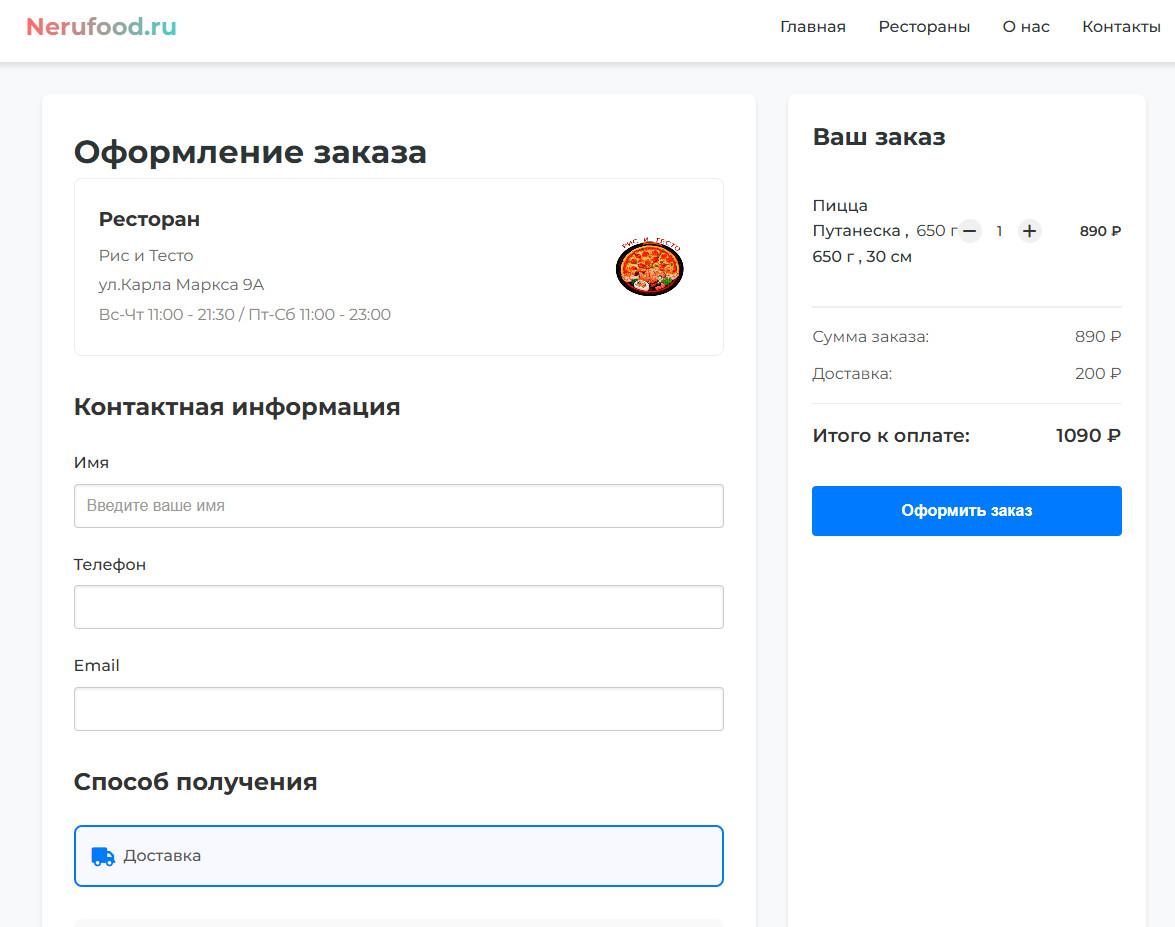Click the Сумма заказа label
The image size is (1175, 927).
tap(871, 336)
